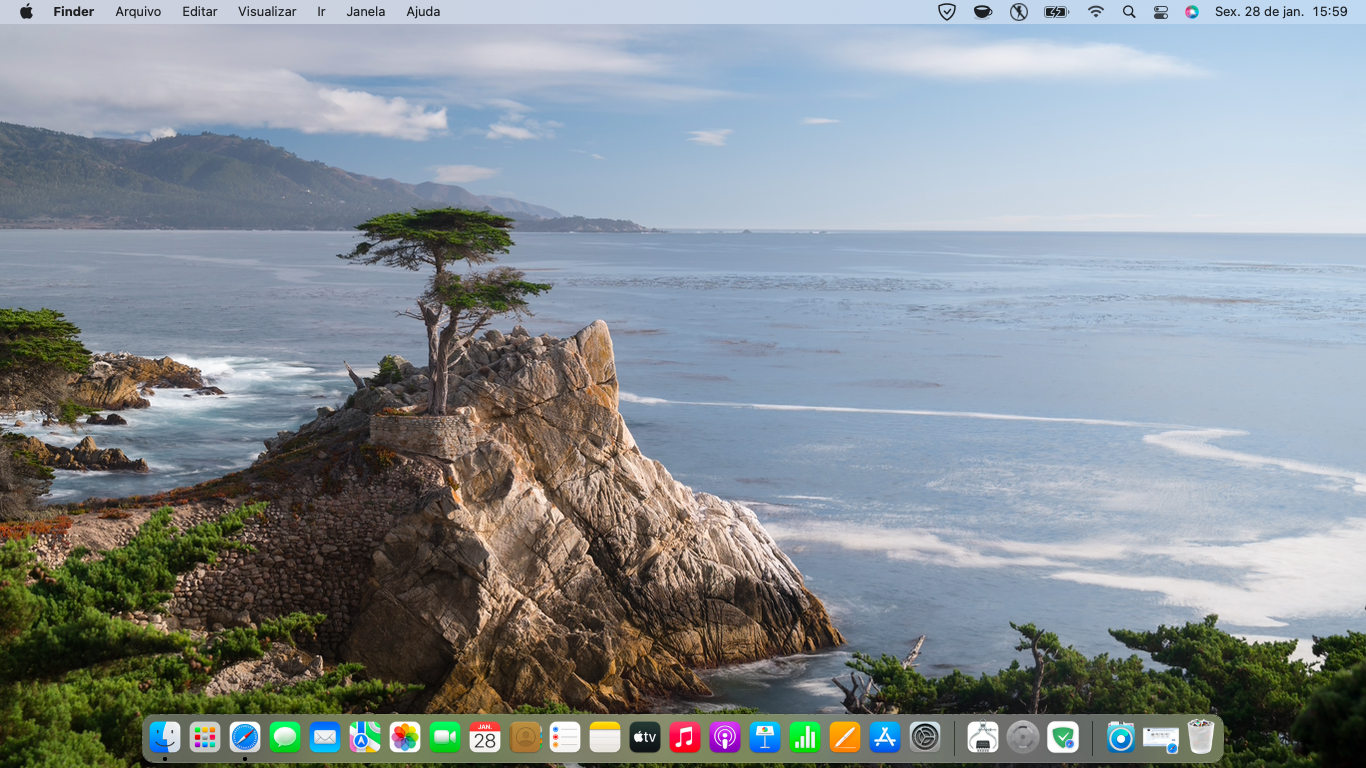The image size is (1366, 768).
Task: Expand the battery status menu
Action: [1056, 12]
